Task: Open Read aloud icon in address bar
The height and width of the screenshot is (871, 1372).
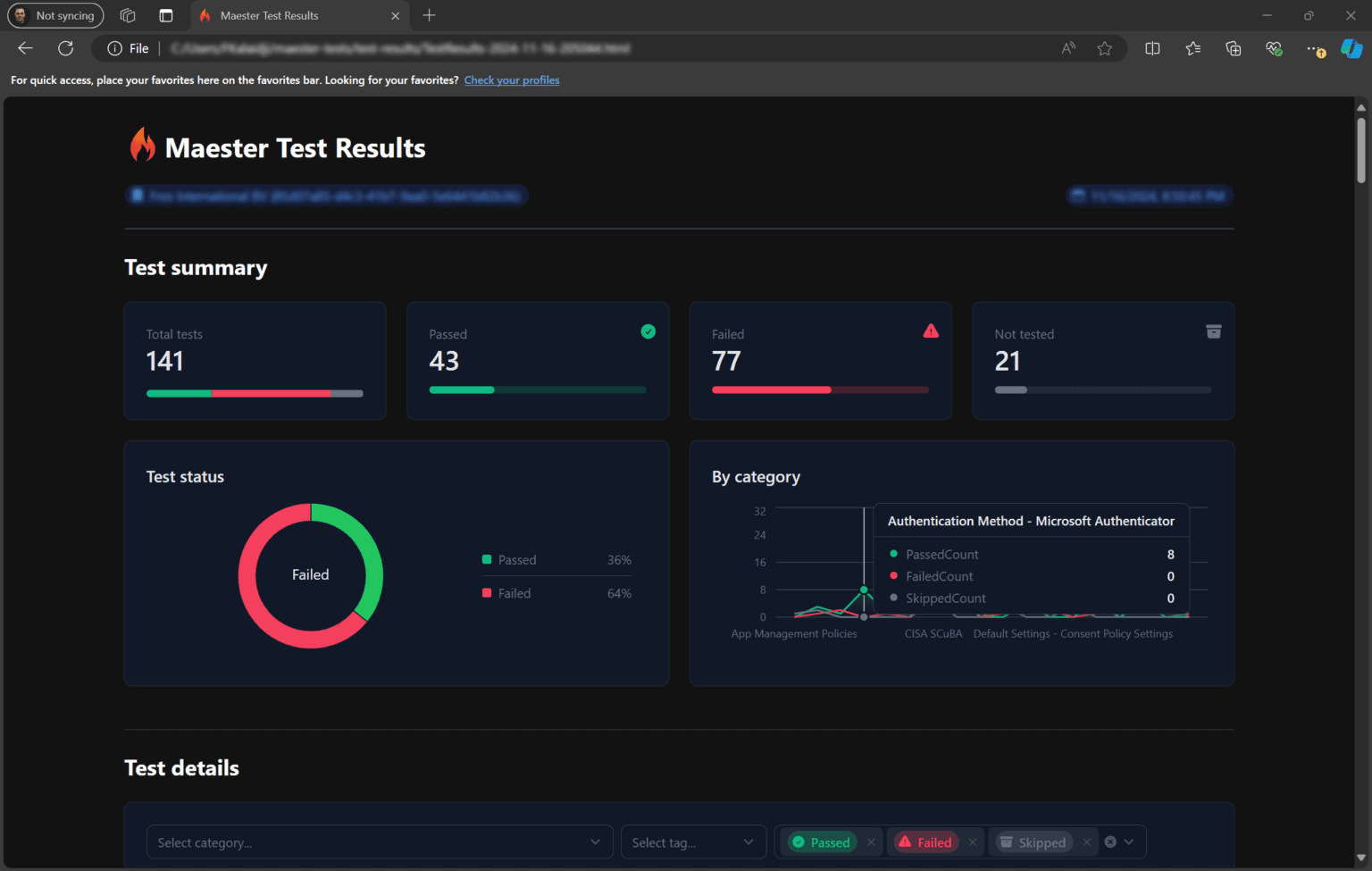Action: pos(1068,48)
